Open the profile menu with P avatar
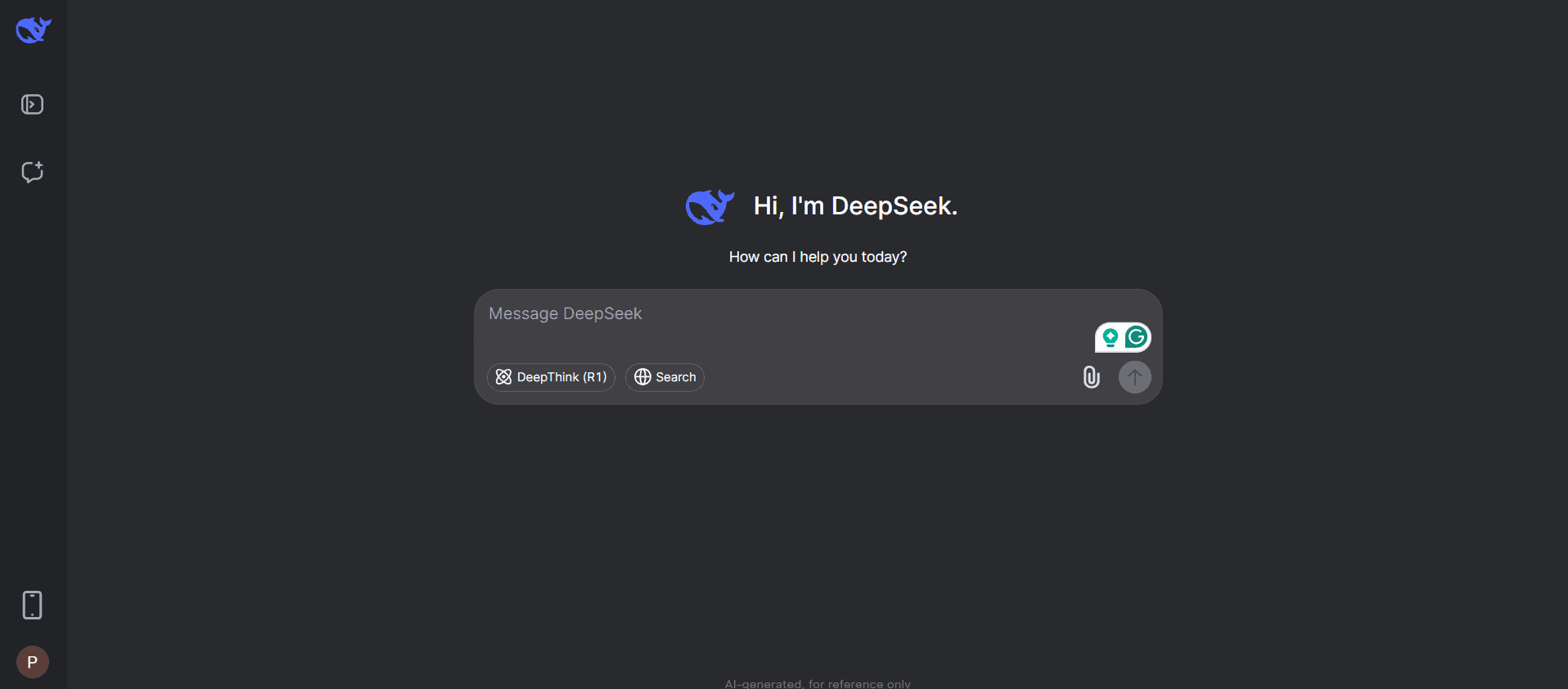Viewport: 1568px width, 689px height. tap(33, 662)
